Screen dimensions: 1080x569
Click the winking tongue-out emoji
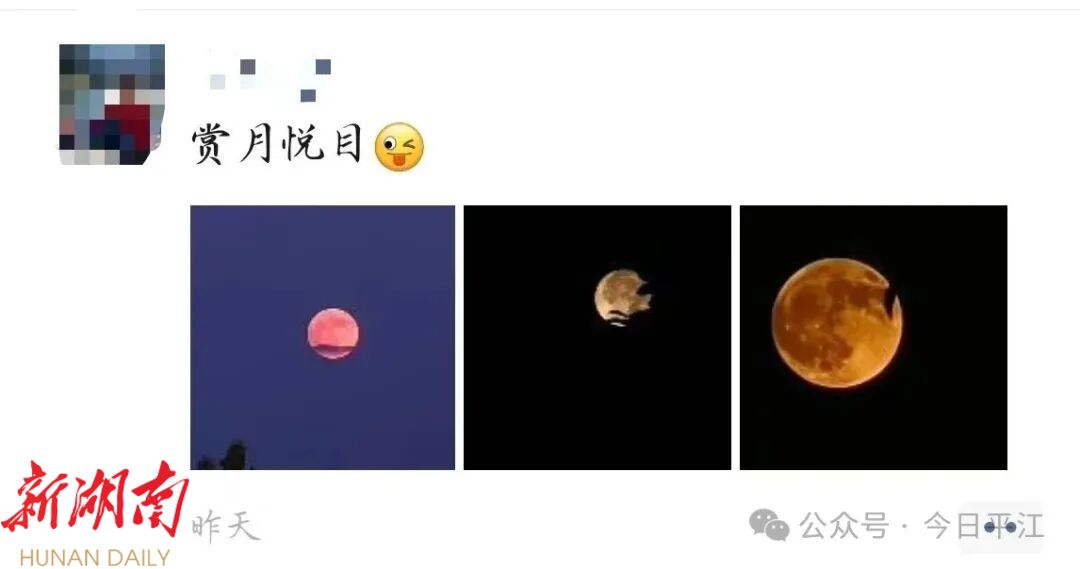pos(399,147)
